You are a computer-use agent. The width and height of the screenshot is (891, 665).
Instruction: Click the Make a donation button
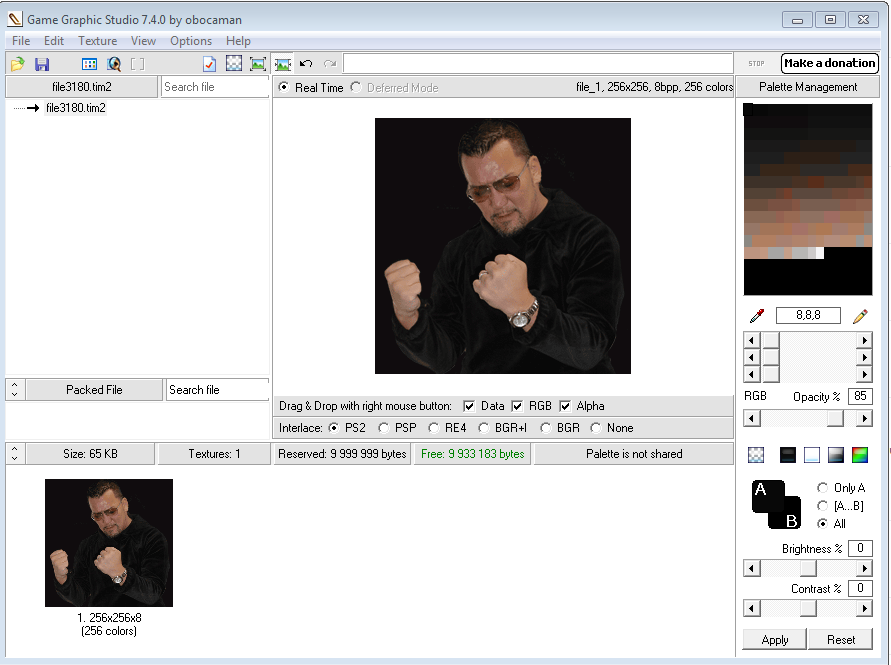(829, 63)
